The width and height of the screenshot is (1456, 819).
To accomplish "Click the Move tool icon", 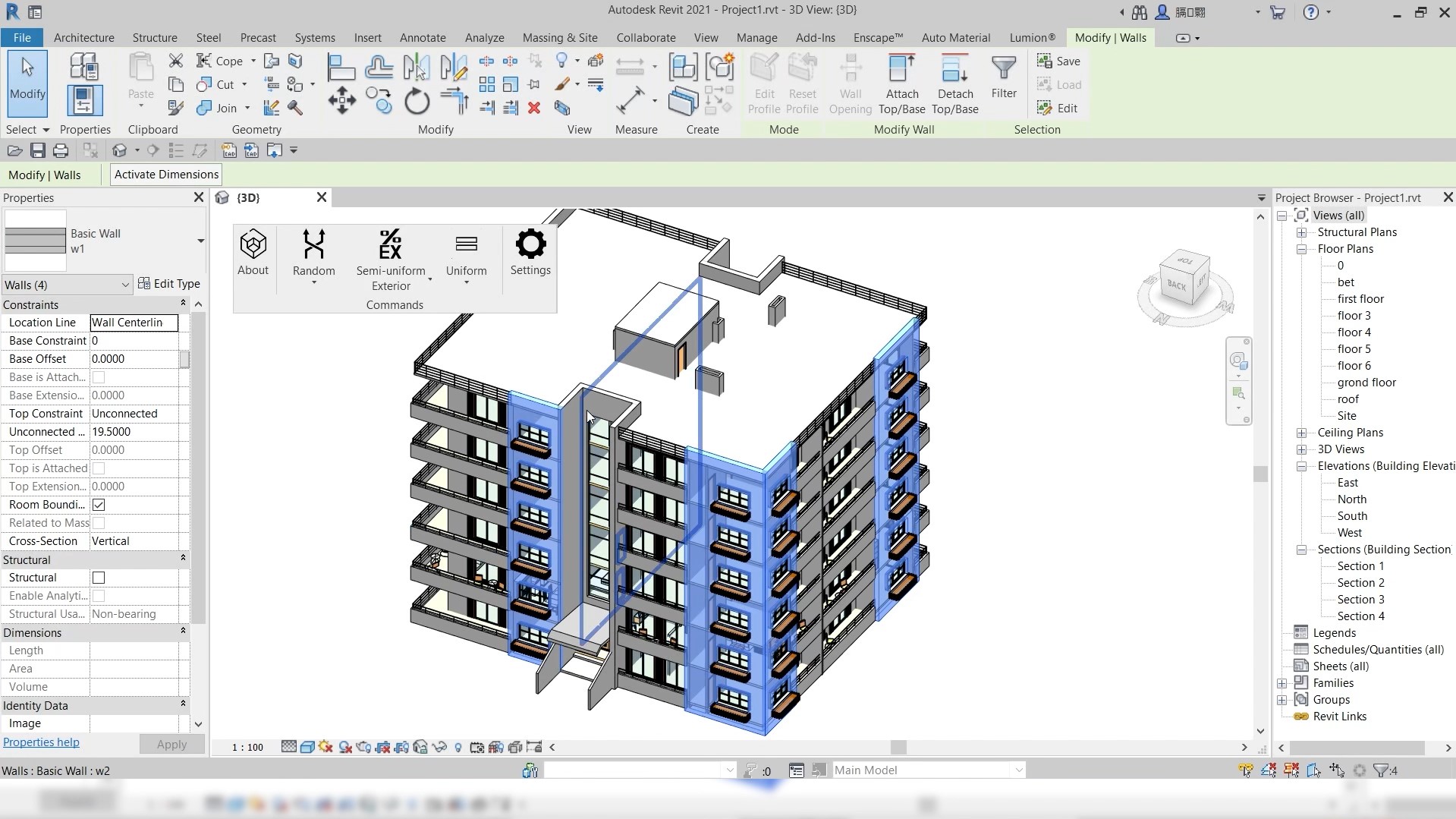I will [341, 101].
